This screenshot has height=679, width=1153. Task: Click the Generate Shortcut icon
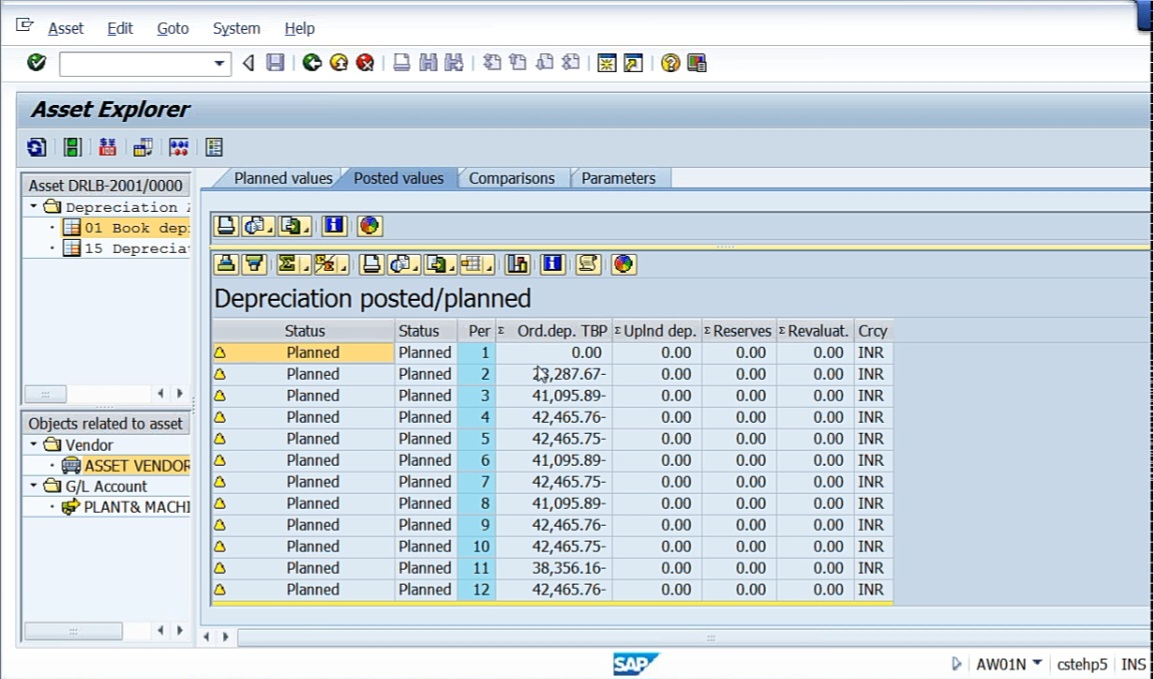[x=633, y=63]
